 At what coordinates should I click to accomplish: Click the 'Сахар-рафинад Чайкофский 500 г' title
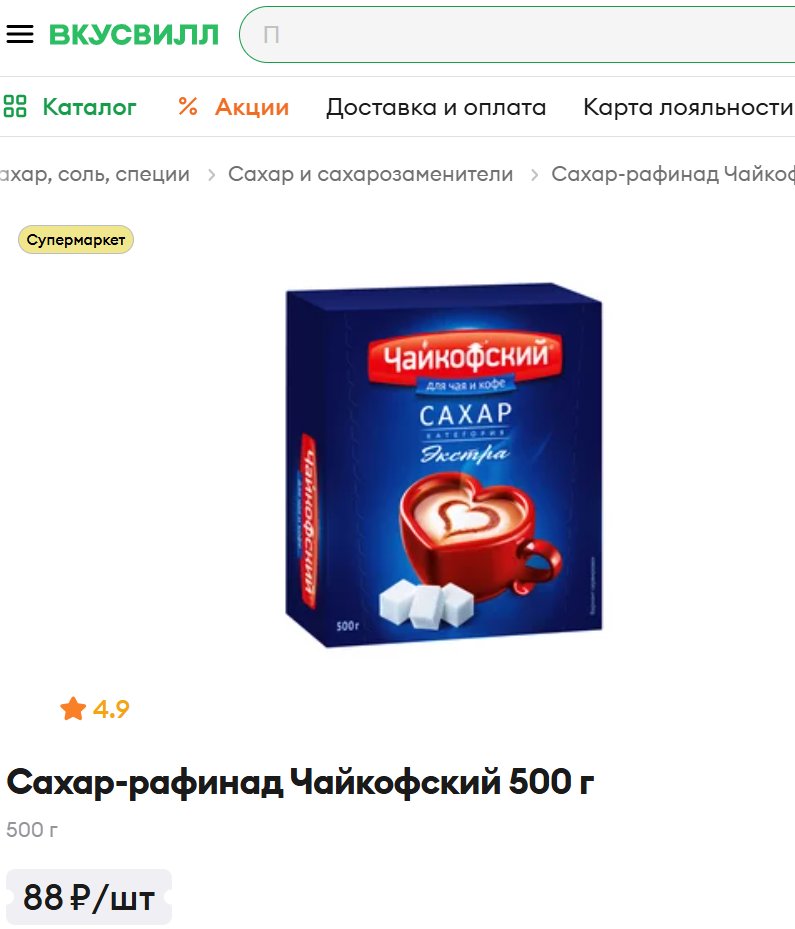(x=300, y=782)
